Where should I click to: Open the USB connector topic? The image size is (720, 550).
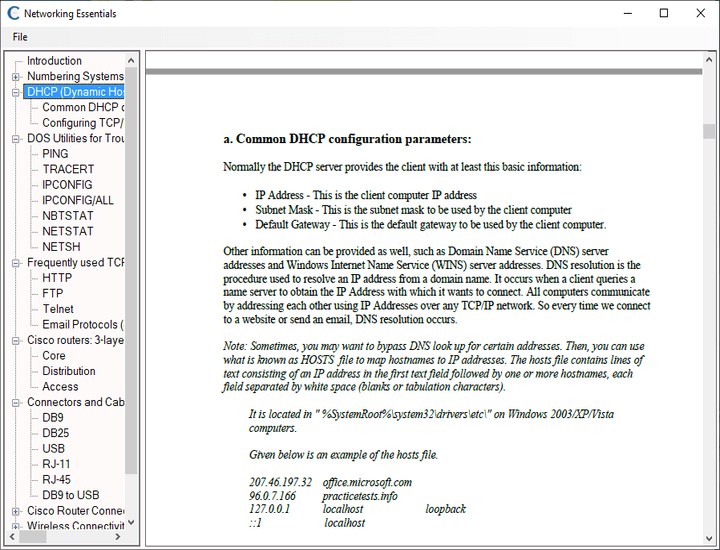click(x=53, y=449)
